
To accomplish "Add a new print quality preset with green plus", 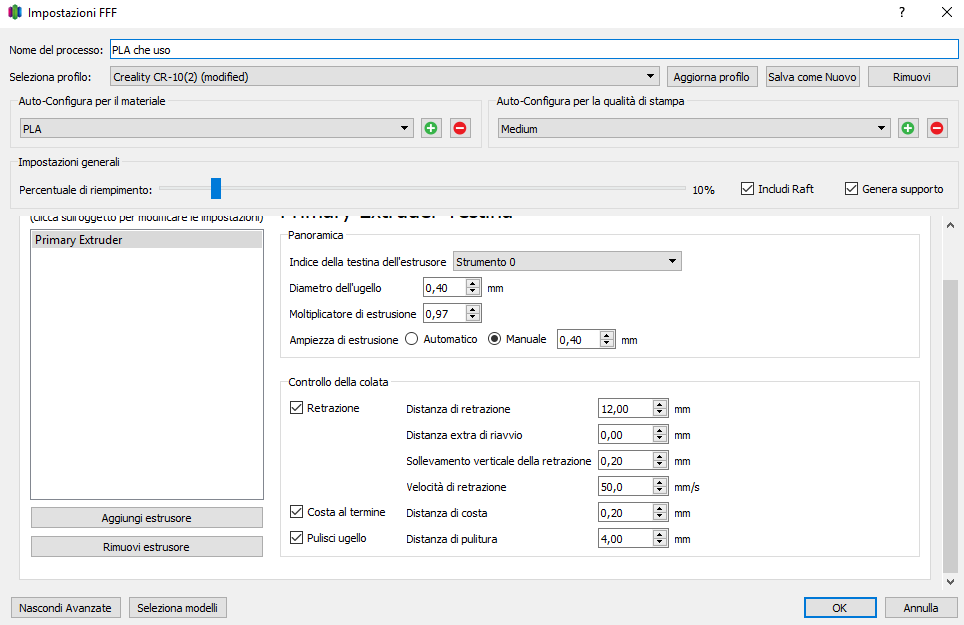I will (908, 128).
